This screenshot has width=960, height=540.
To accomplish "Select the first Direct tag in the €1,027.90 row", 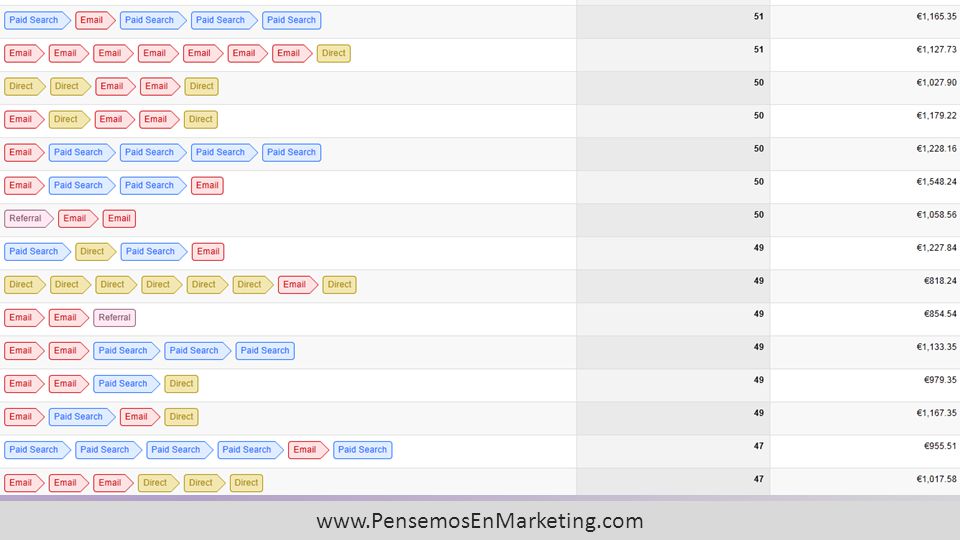I will click(x=24, y=86).
